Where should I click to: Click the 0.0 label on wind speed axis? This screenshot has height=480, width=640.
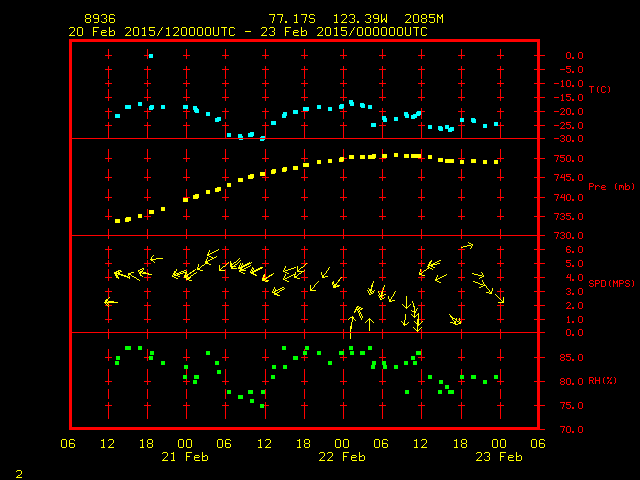pyautogui.click(x=574, y=333)
